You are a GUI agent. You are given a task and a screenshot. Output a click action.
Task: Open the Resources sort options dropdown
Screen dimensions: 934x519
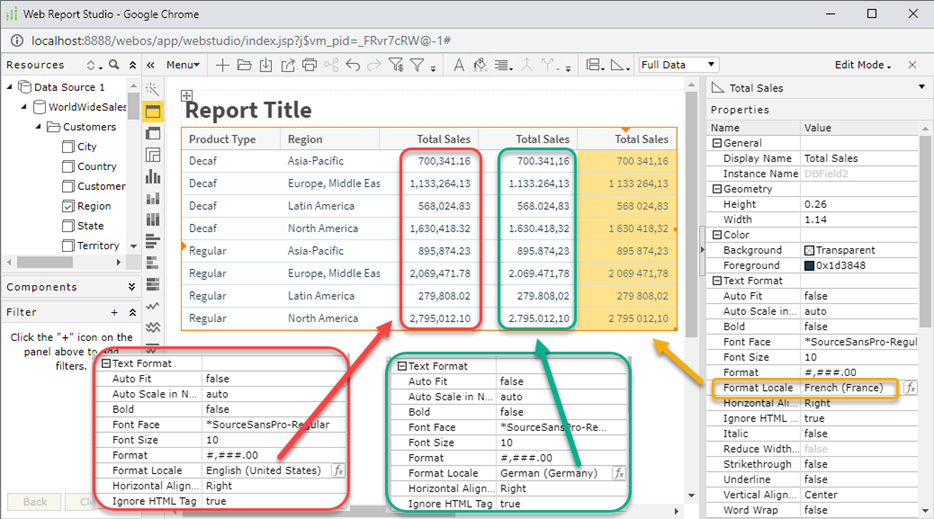coord(94,65)
